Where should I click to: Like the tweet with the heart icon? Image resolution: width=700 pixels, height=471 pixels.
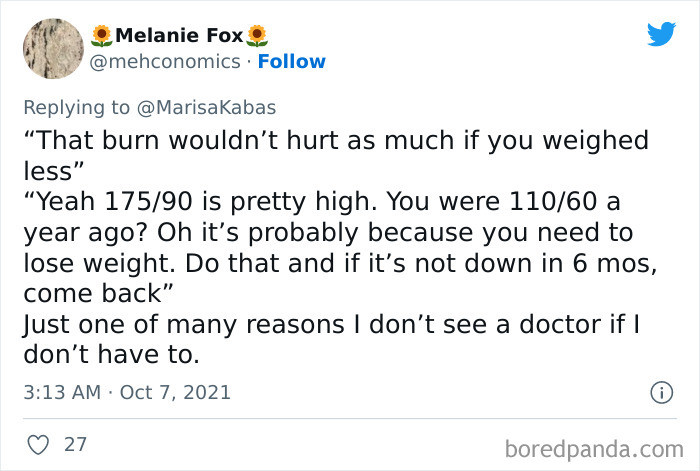[40, 443]
